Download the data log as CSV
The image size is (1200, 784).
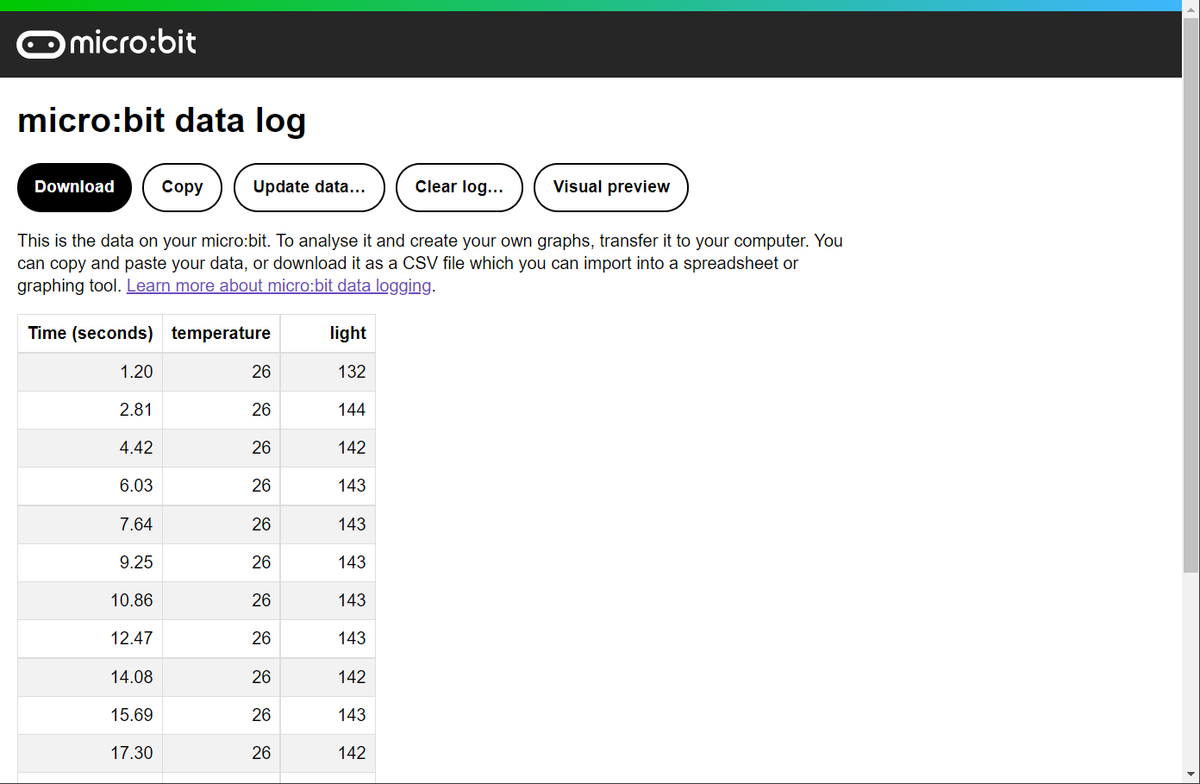[x=75, y=187]
